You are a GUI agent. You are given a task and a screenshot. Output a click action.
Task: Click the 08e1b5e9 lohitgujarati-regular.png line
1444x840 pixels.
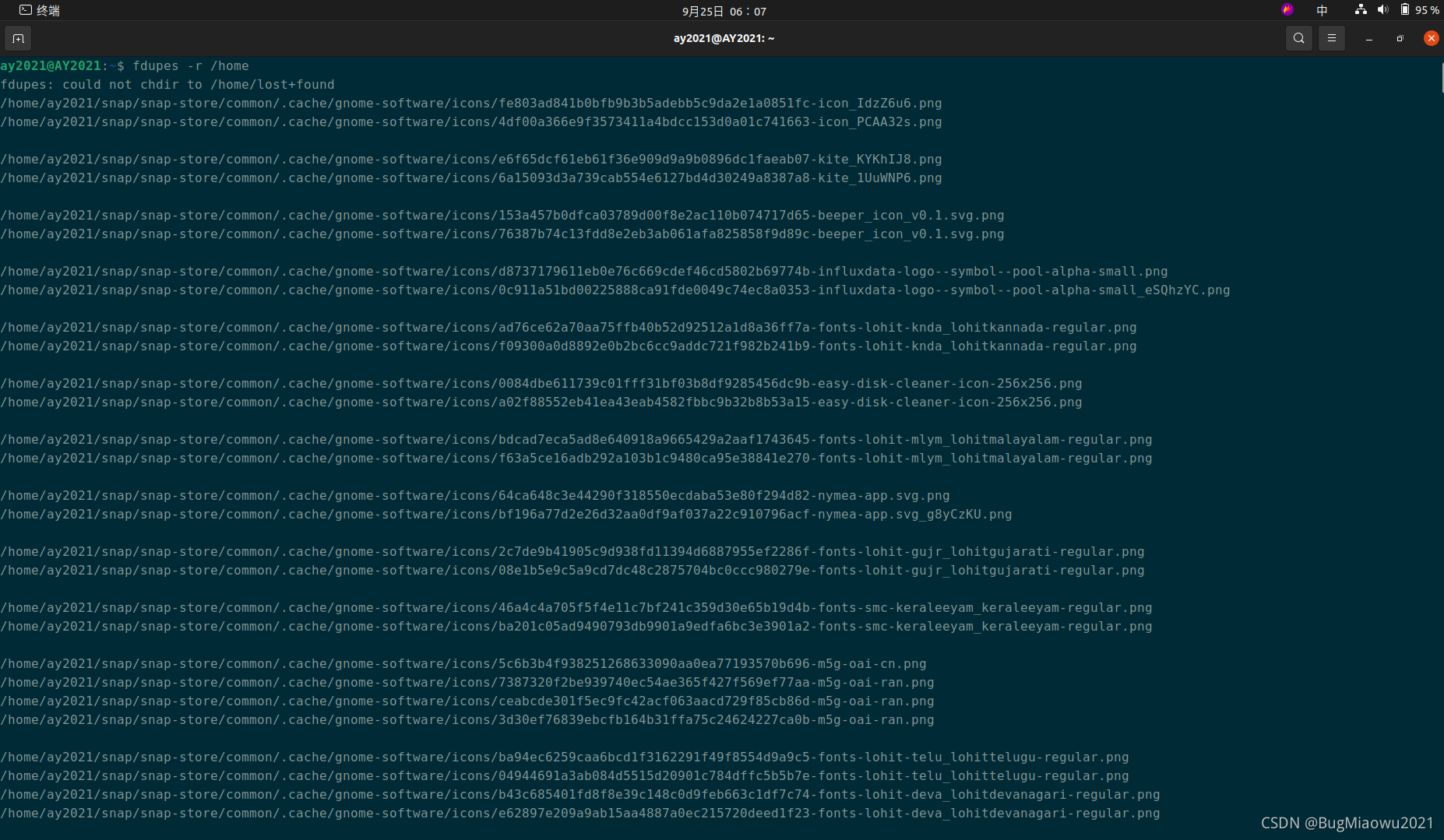click(x=572, y=571)
